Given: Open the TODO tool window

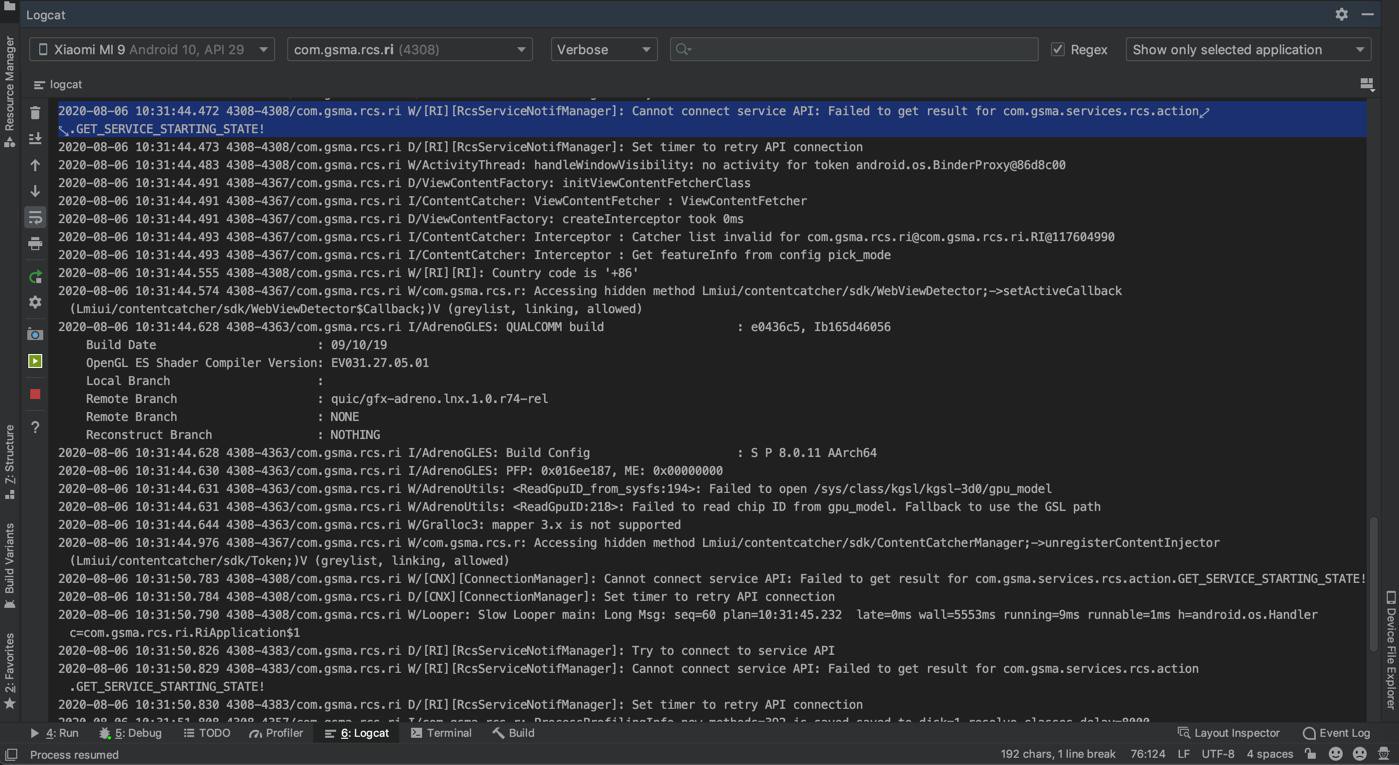Looking at the screenshot, I should click(x=207, y=733).
